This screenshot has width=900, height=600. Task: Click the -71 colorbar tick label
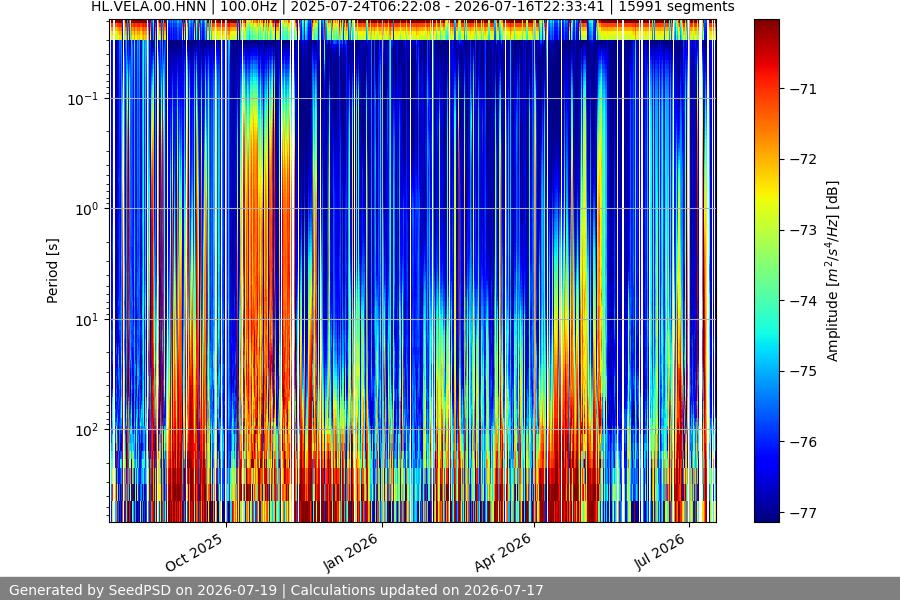804,89
